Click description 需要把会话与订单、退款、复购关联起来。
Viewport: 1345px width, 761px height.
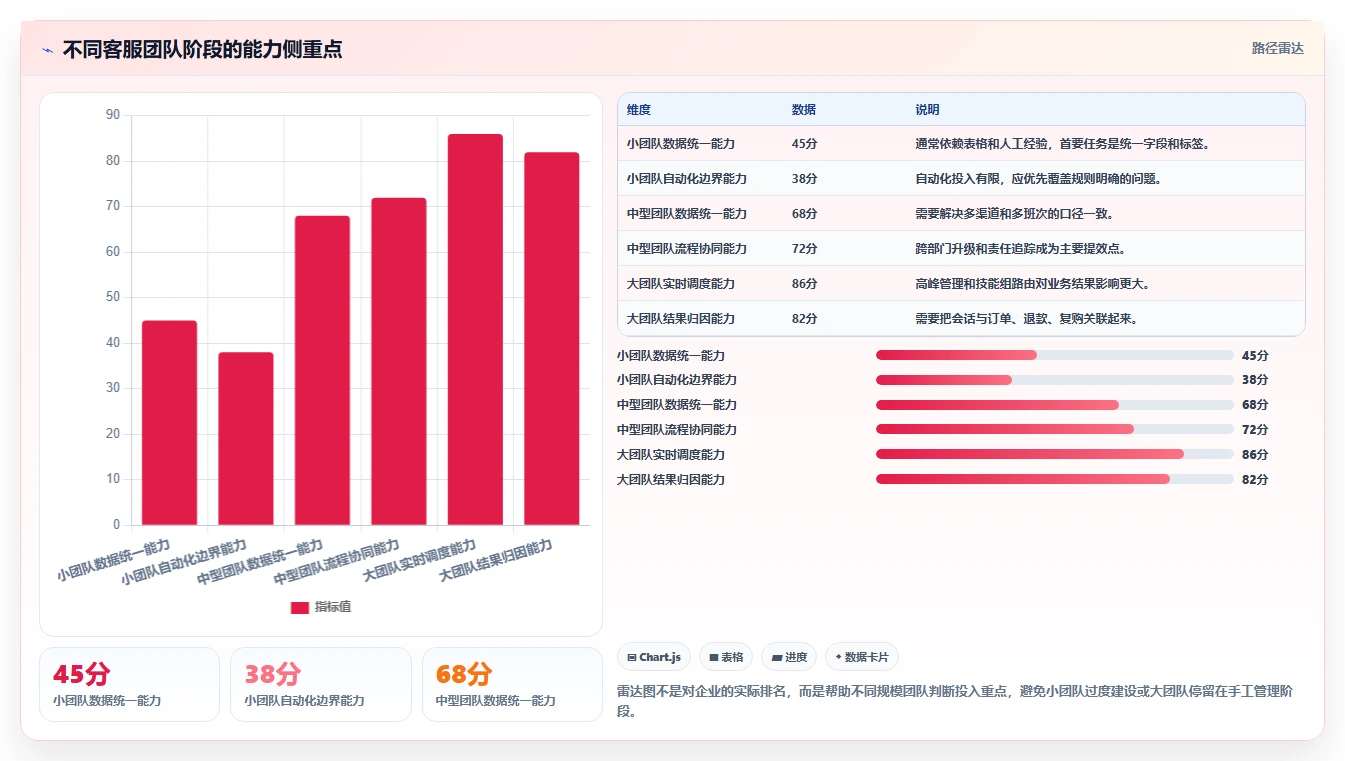tap(1026, 319)
